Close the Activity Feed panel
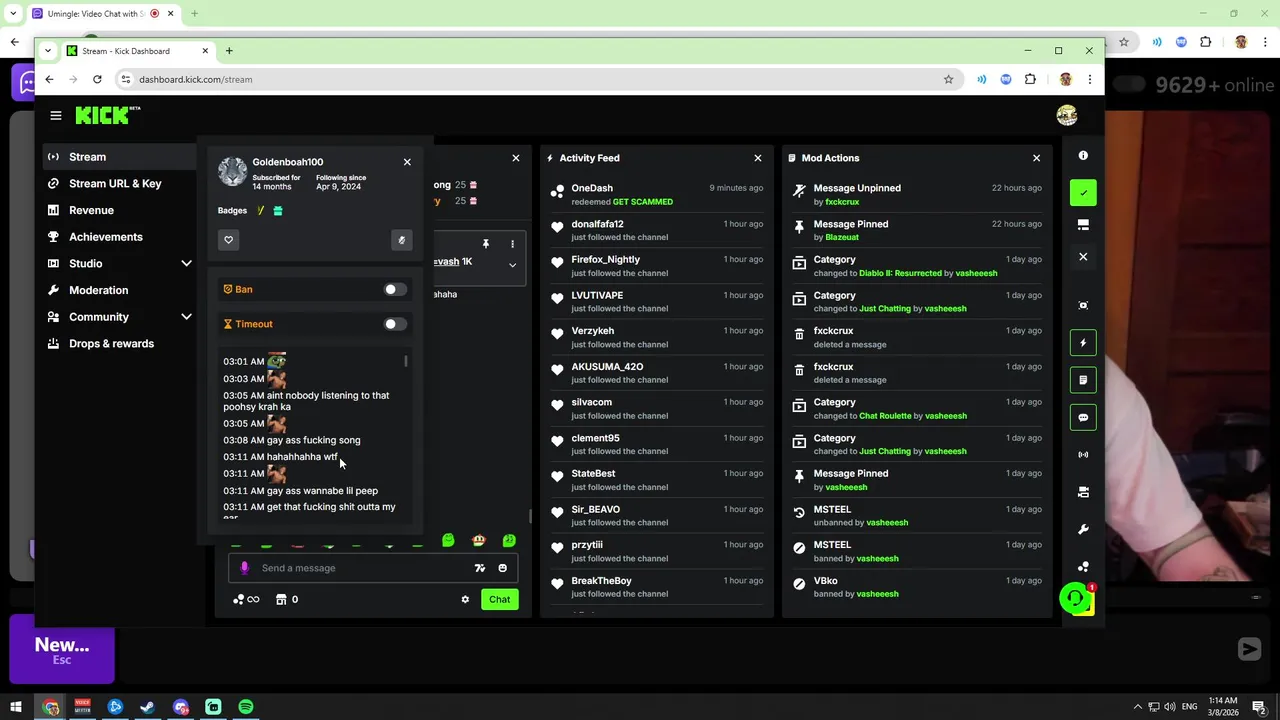 tap(758, 158)
